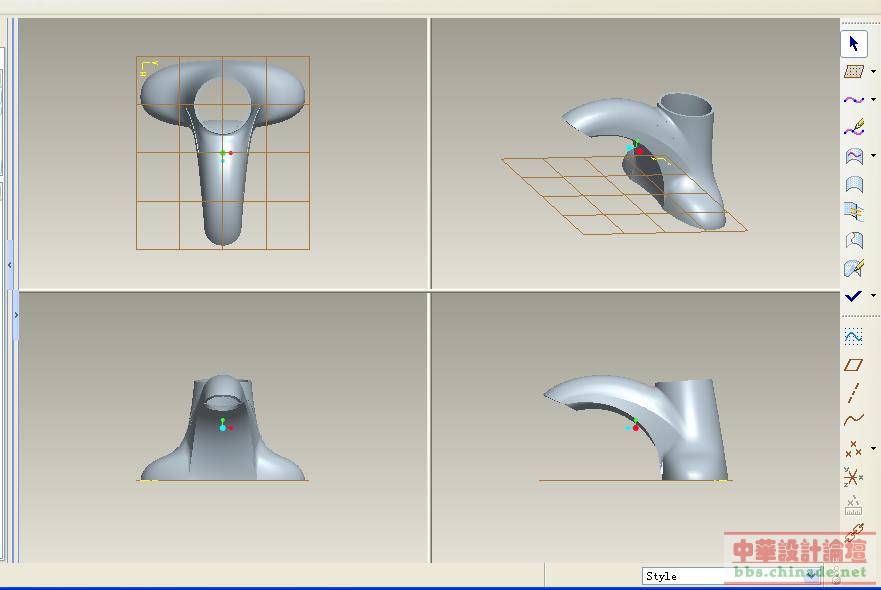Click the blue checkmark Done icon
Viewport: 881px width, 590px height.
tap(853, 296)
